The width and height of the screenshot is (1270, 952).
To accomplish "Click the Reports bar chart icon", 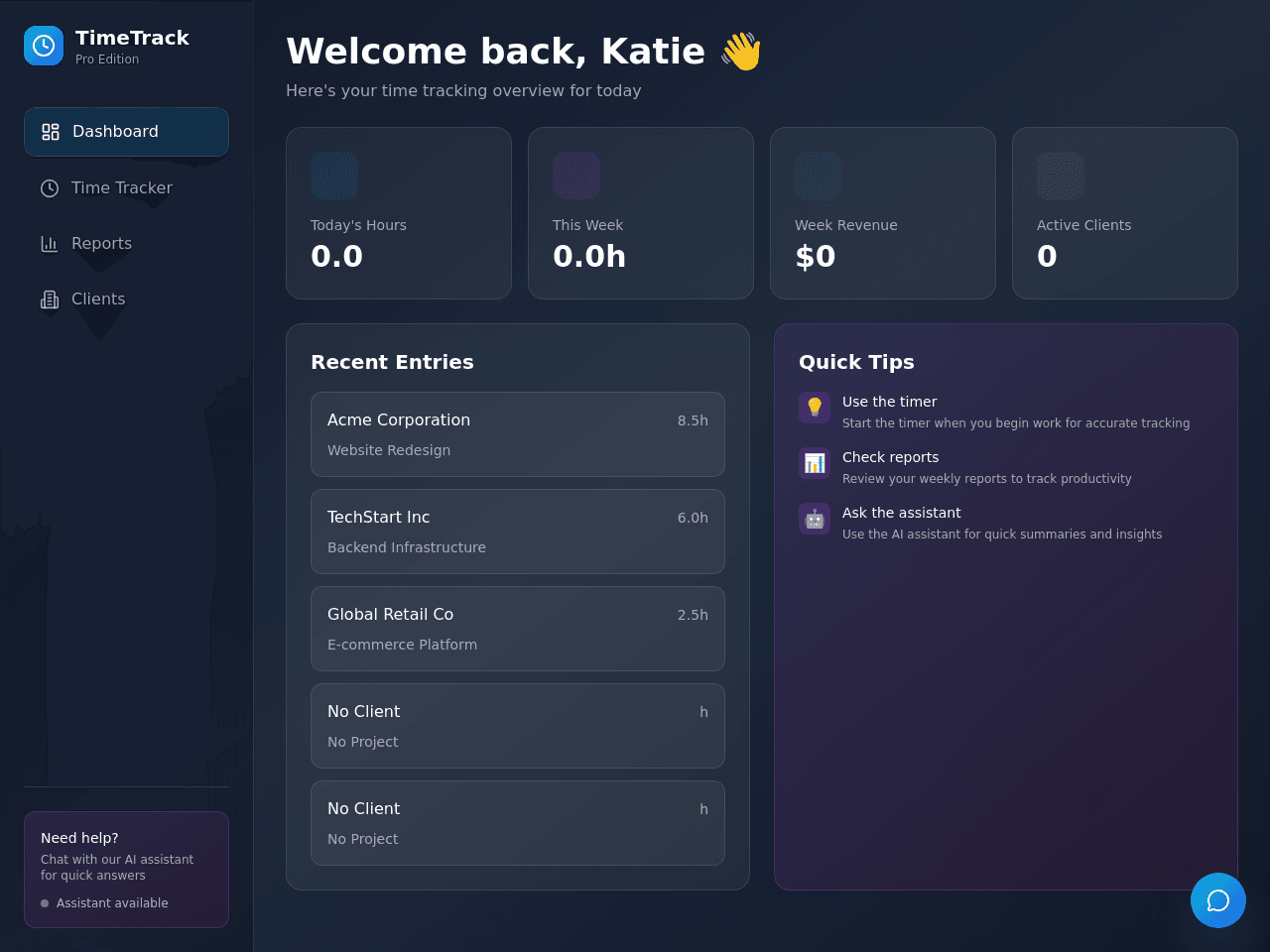I will [x=50, y=244].
